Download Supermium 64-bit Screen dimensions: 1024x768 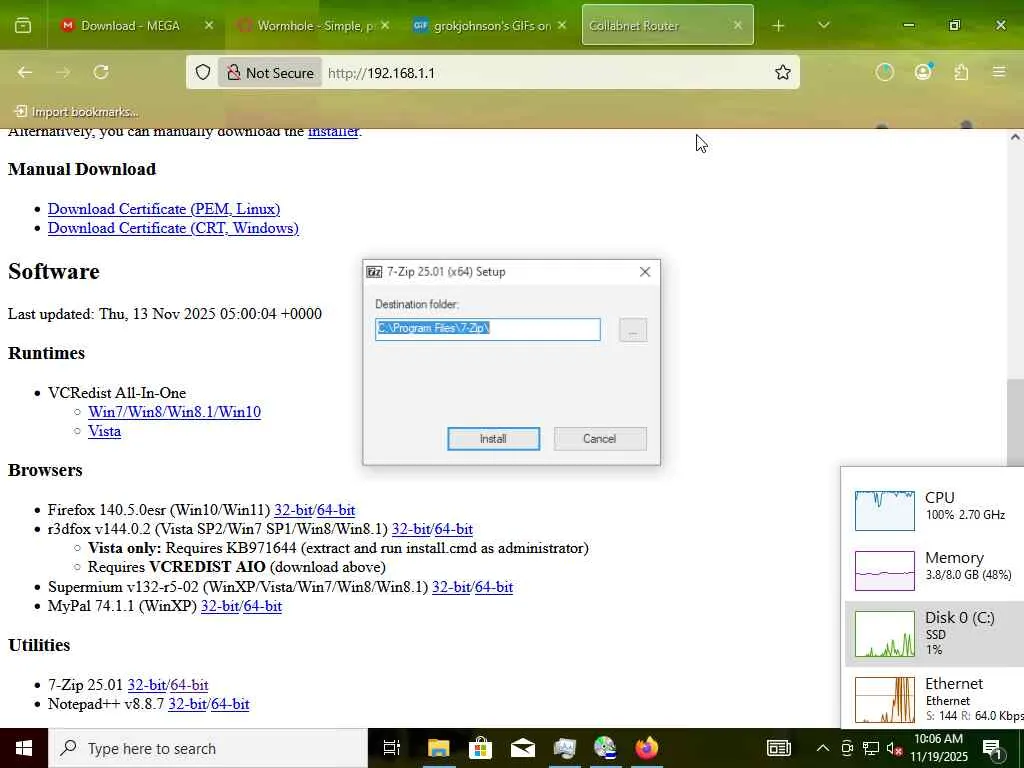click(494, 587)
